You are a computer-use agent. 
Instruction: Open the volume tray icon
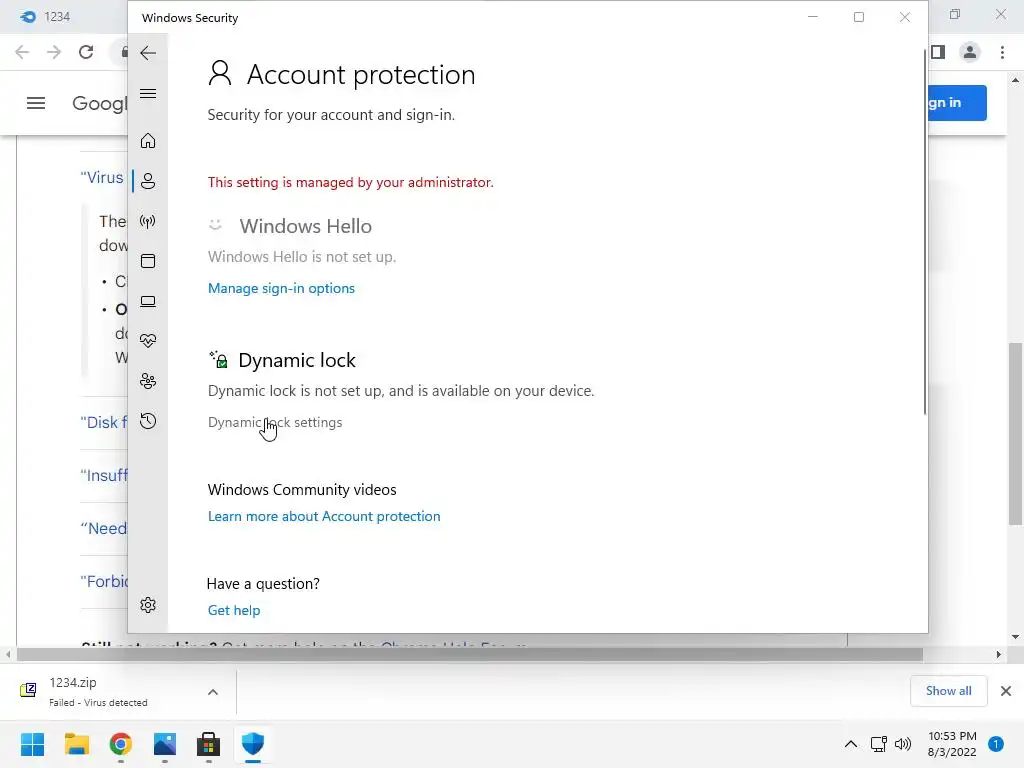pos(903,744)
